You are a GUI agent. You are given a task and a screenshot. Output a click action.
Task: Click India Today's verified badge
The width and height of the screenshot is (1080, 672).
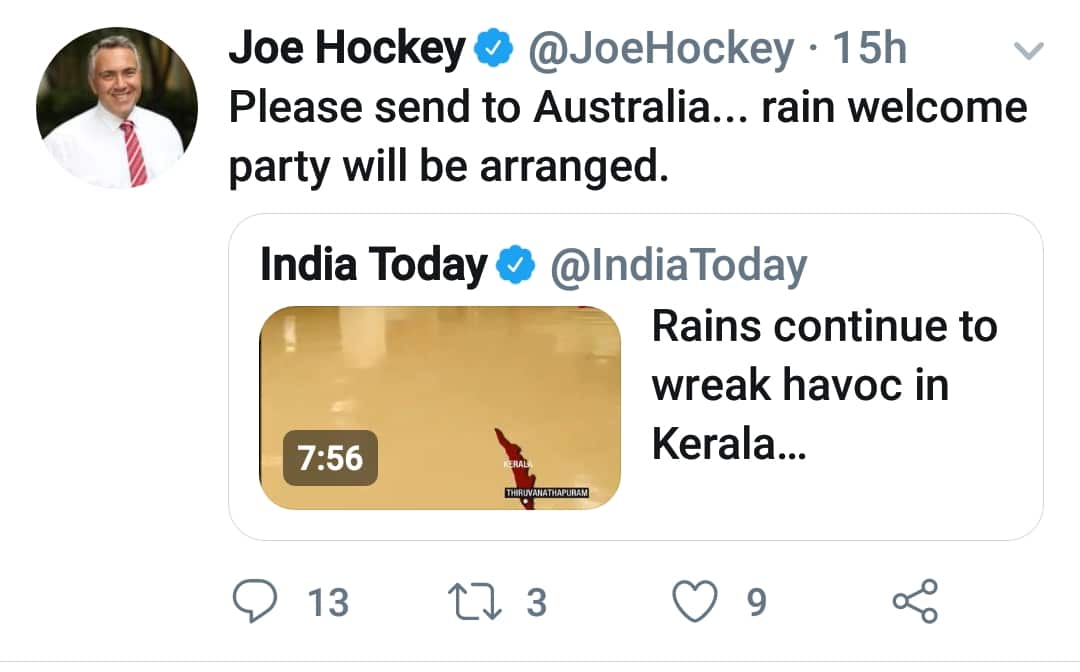[x=513, y=265]
